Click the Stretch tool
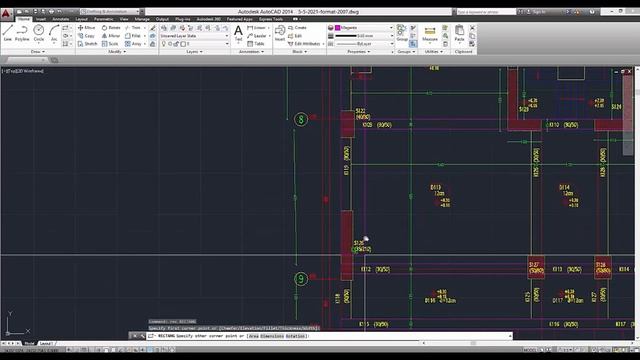 [x=87, y=44]
